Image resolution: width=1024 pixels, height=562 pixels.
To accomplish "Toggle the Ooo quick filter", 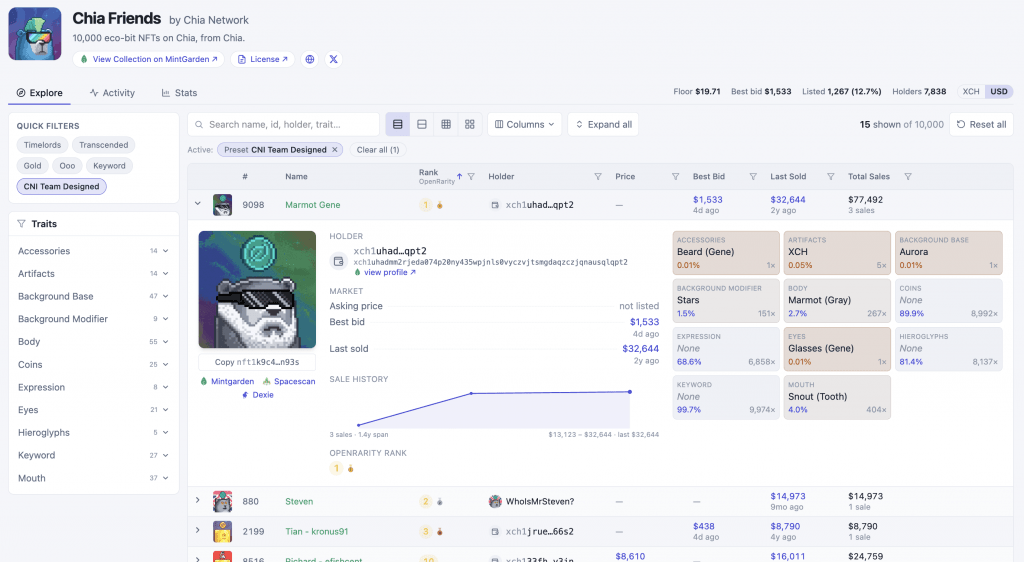I will [67, 166].
